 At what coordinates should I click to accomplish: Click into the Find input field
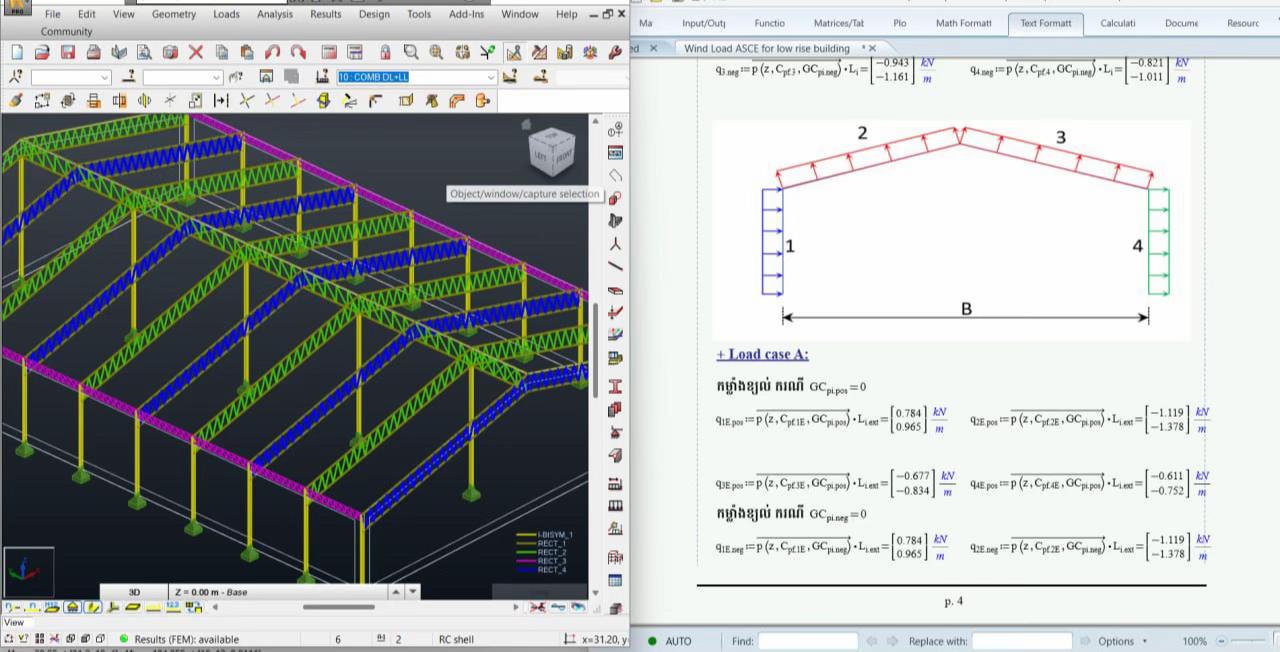click(808, 641)
